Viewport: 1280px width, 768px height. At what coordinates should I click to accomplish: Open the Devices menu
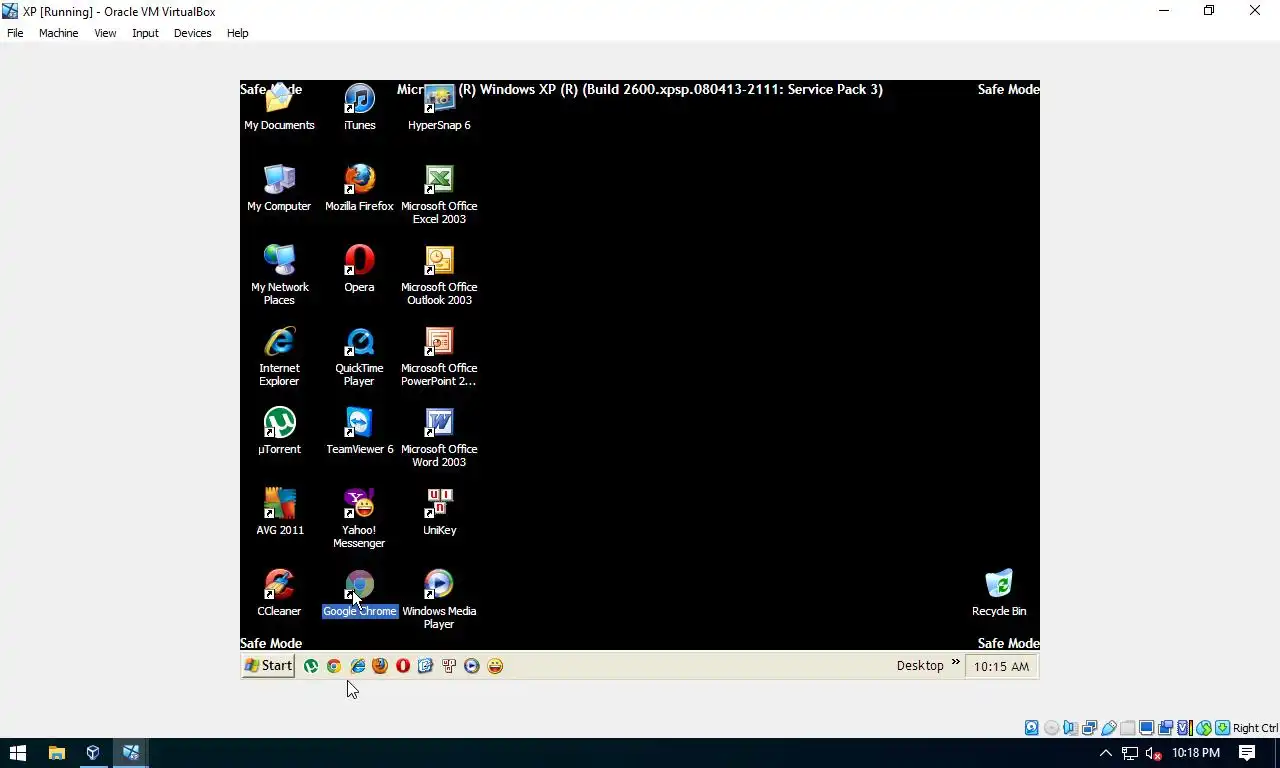(x=192, y=33)
